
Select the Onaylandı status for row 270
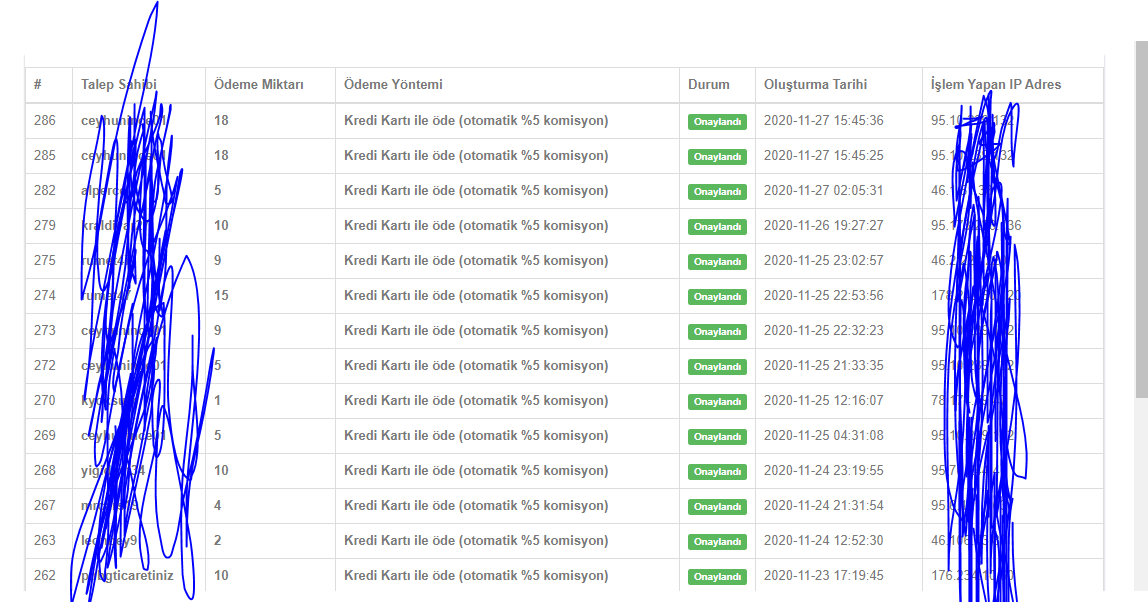(x=717, y=402)
